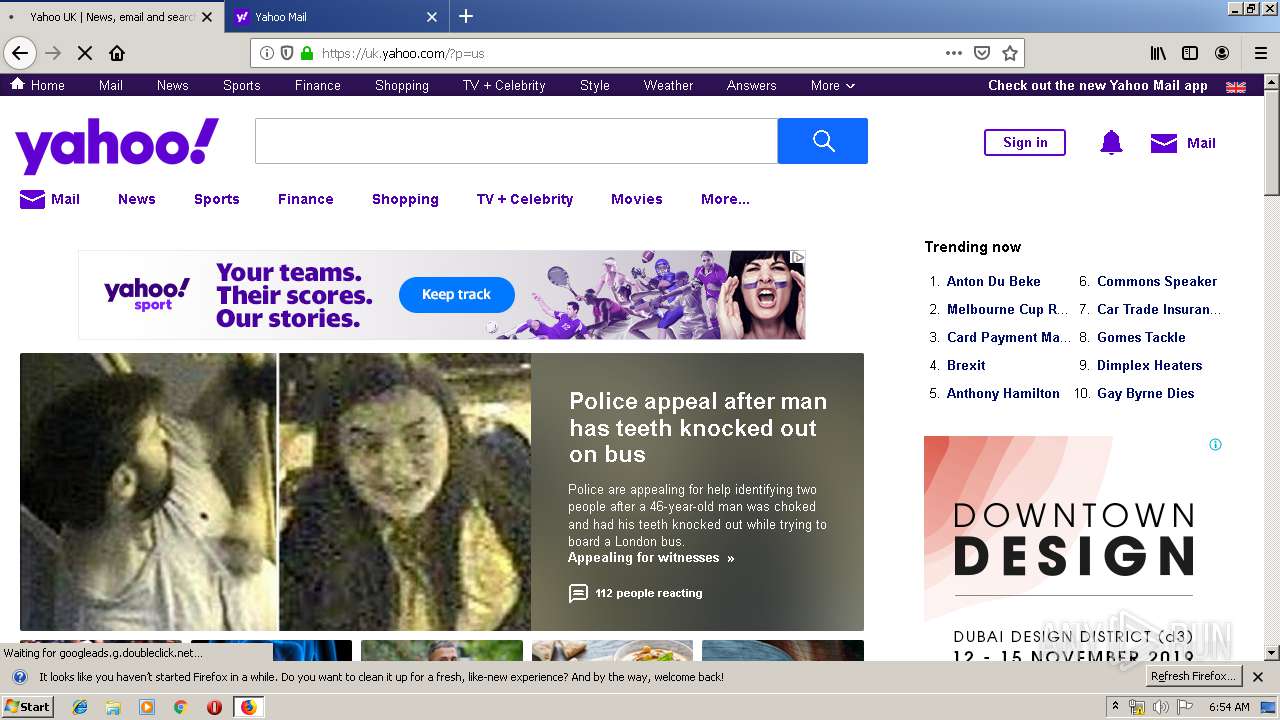
Task: Dismiss the Firefox refresh notification bar
Action: point(1258,677)
